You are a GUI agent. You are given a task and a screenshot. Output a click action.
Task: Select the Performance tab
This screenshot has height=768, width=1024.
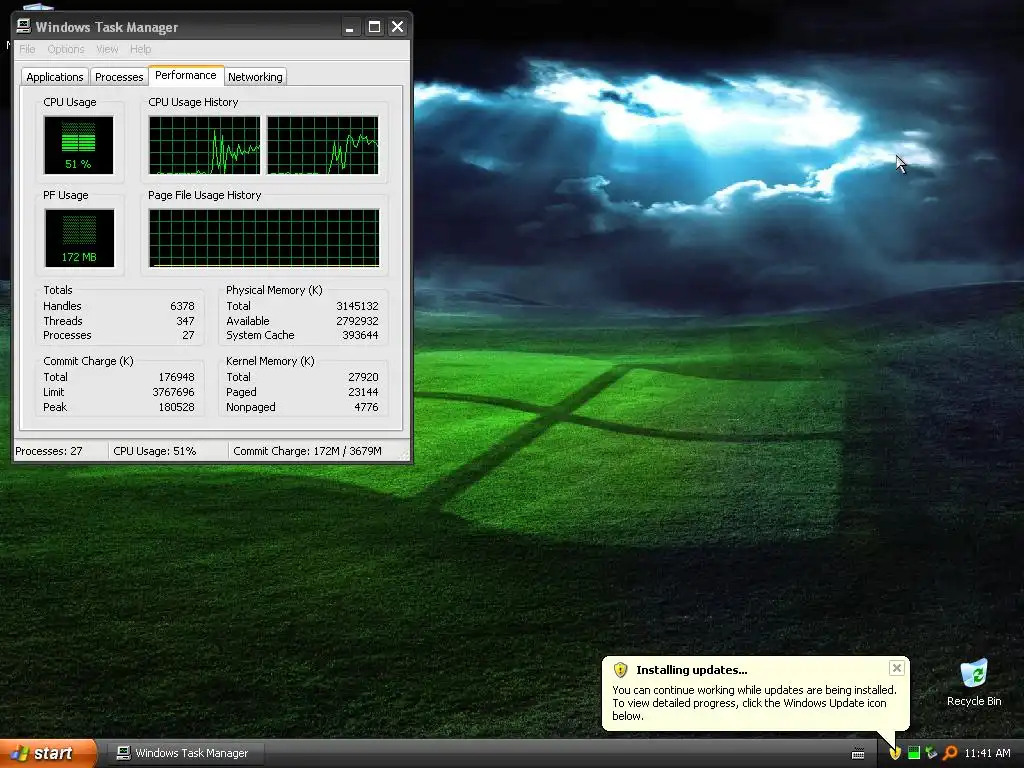click(185, 75)
